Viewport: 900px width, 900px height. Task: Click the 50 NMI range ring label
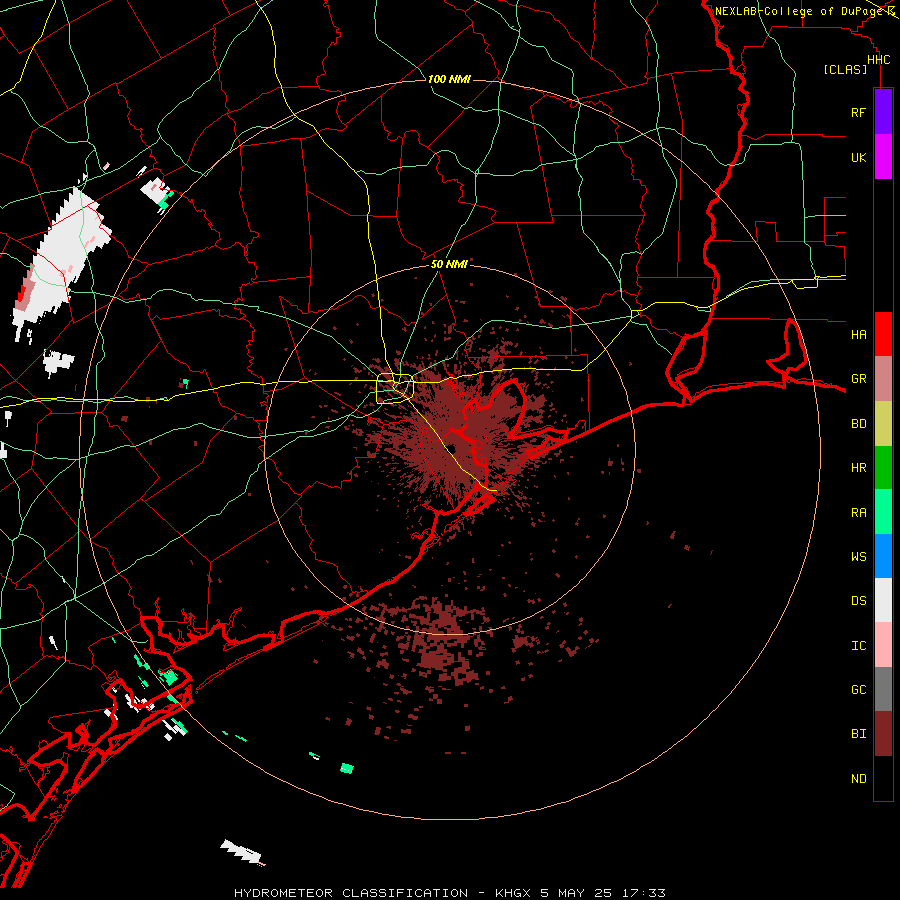coord(449,264)
